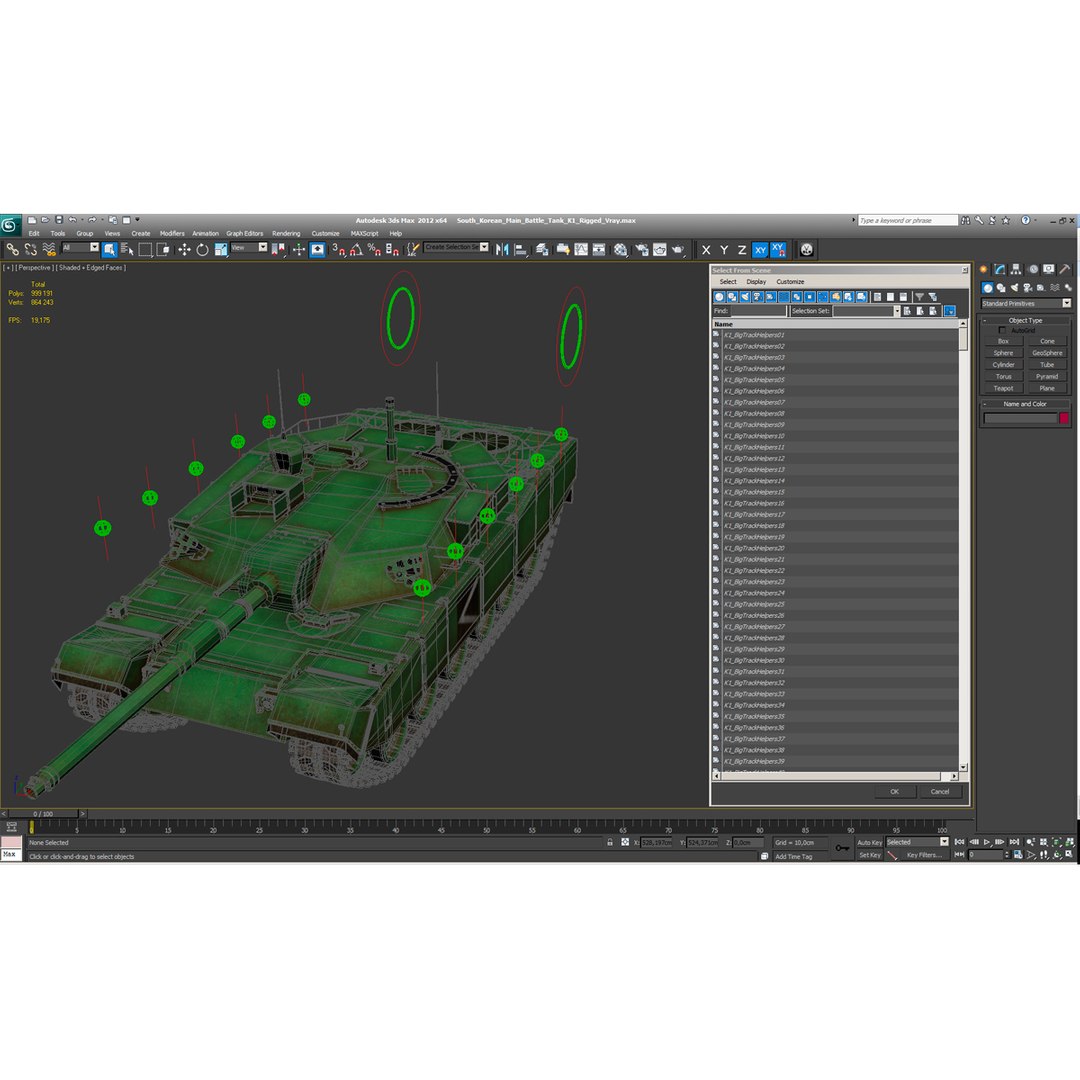
Task: Toggle the Percent Snap icon
Action: click(374, 249)
